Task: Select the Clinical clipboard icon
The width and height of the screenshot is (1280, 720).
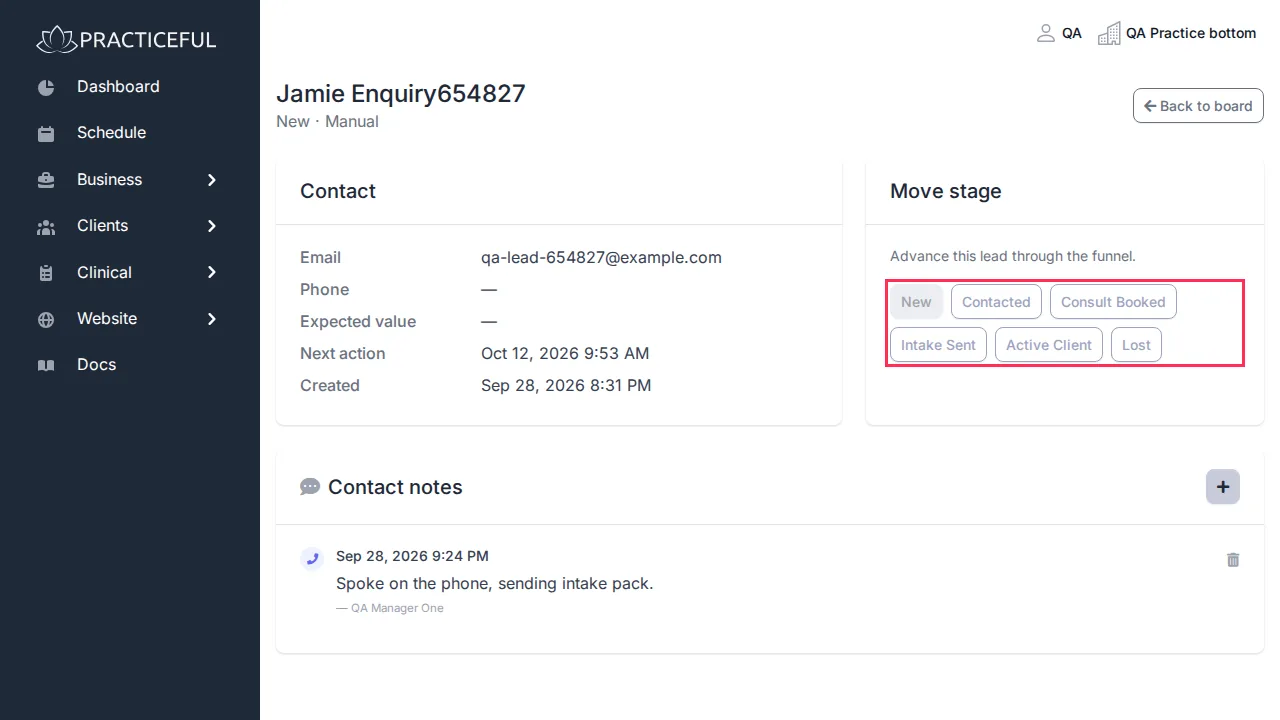Action: pos(46,273)
